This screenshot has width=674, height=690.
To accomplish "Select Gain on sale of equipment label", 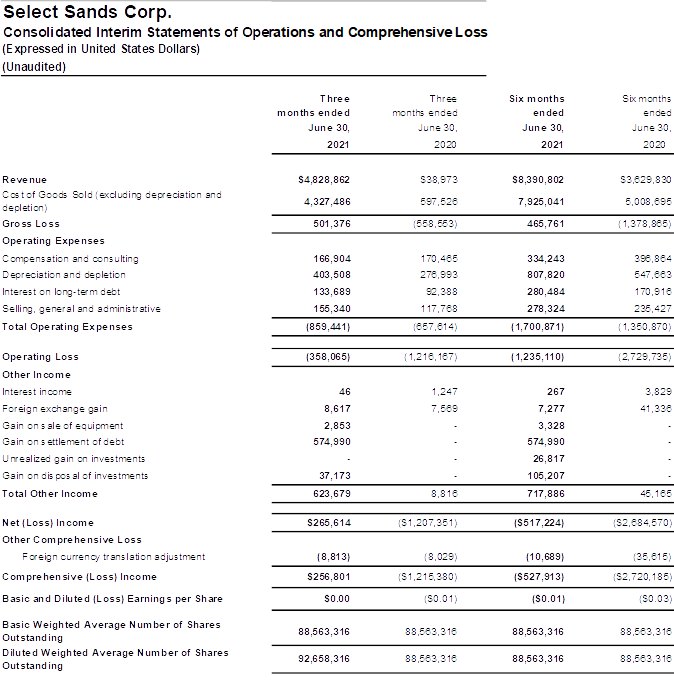I will click(x=63, y=426).
